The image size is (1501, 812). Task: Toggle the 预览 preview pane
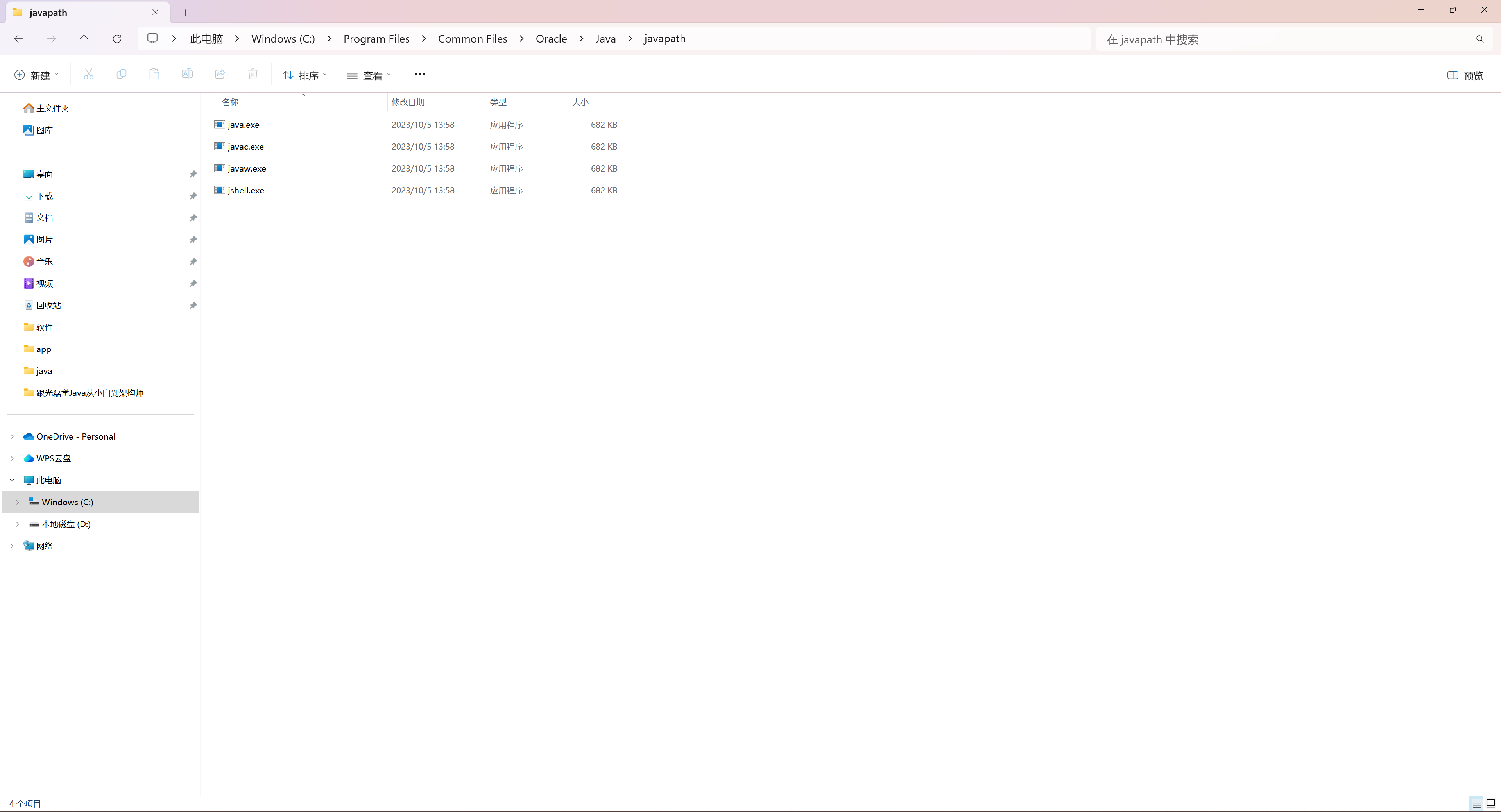click(x=1465, y=75)
